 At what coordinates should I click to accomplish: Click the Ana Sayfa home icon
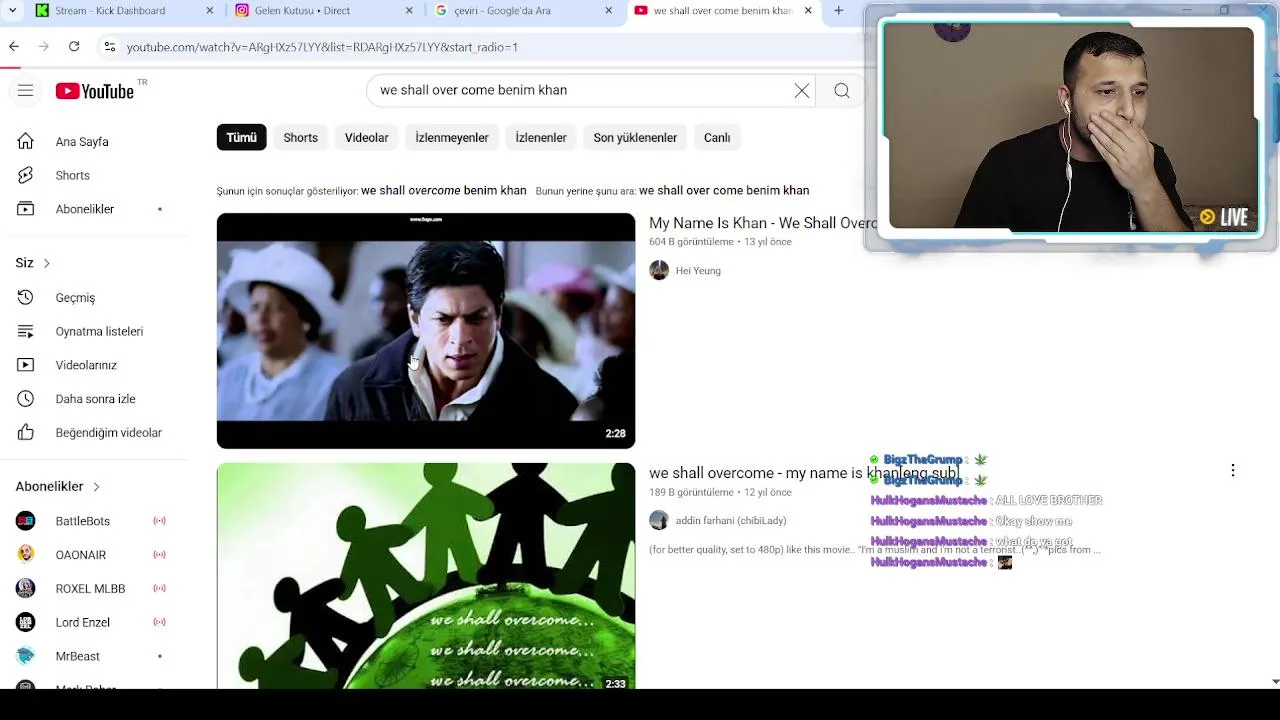[x=25, y=142]
